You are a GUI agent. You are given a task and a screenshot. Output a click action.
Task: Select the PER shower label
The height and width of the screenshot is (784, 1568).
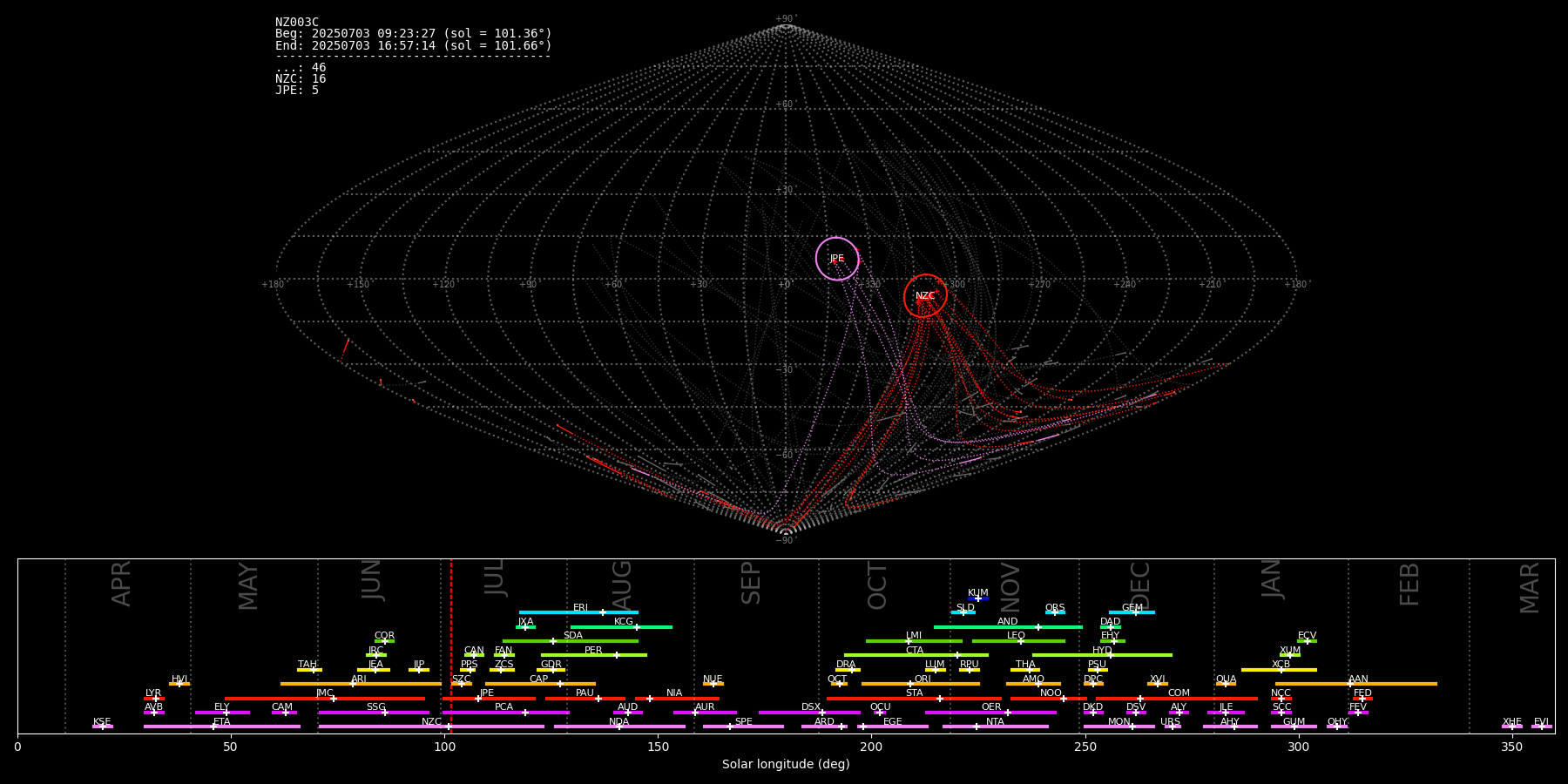[x=593, y=651]
